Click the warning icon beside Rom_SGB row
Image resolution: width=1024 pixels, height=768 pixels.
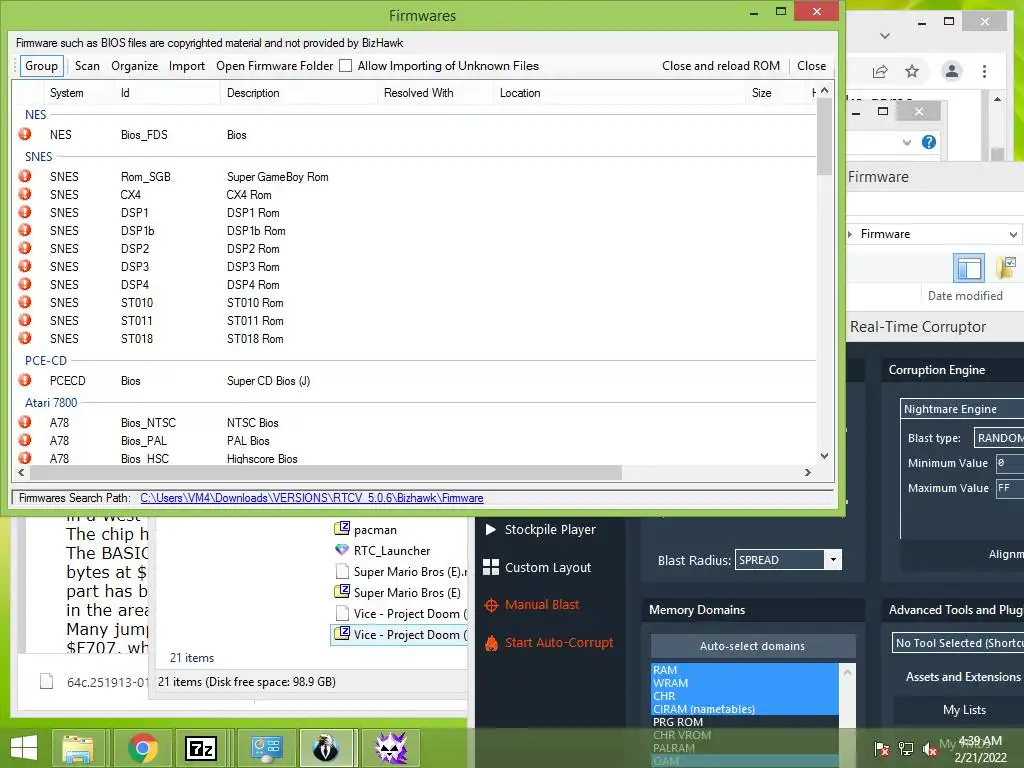tap(25, 176)
